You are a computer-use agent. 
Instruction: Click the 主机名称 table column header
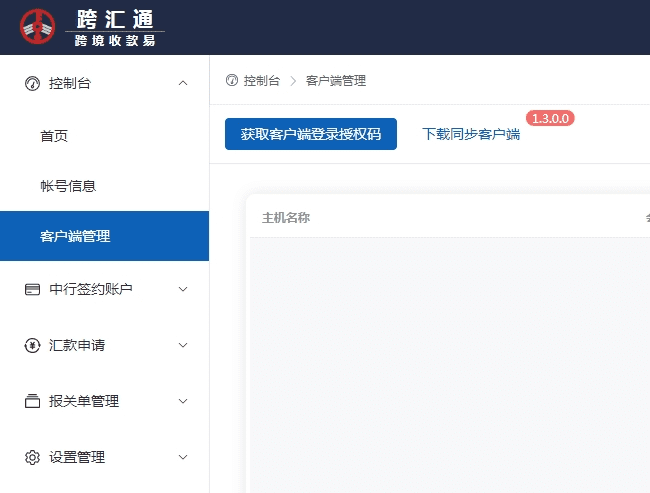click(x=286, y=217)
